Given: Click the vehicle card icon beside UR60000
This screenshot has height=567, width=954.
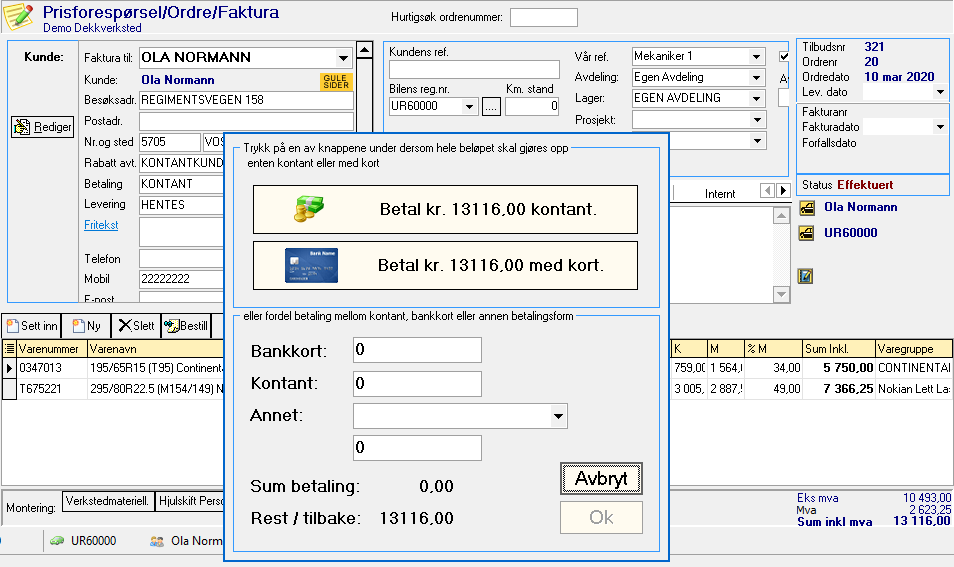Looking at the screenshot, I should point(807,233).
